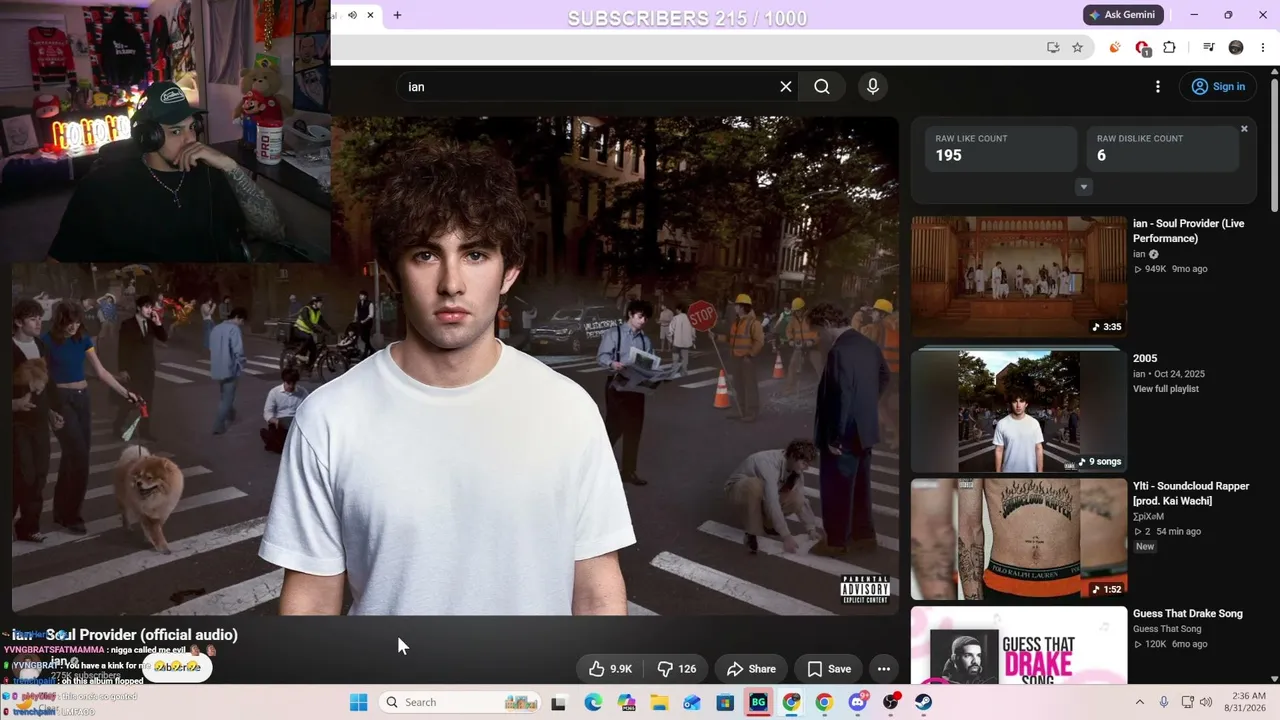This screenshot has width=1280, height=720.
Task: Dislike the video (126)
Action: tap(676, 669)
